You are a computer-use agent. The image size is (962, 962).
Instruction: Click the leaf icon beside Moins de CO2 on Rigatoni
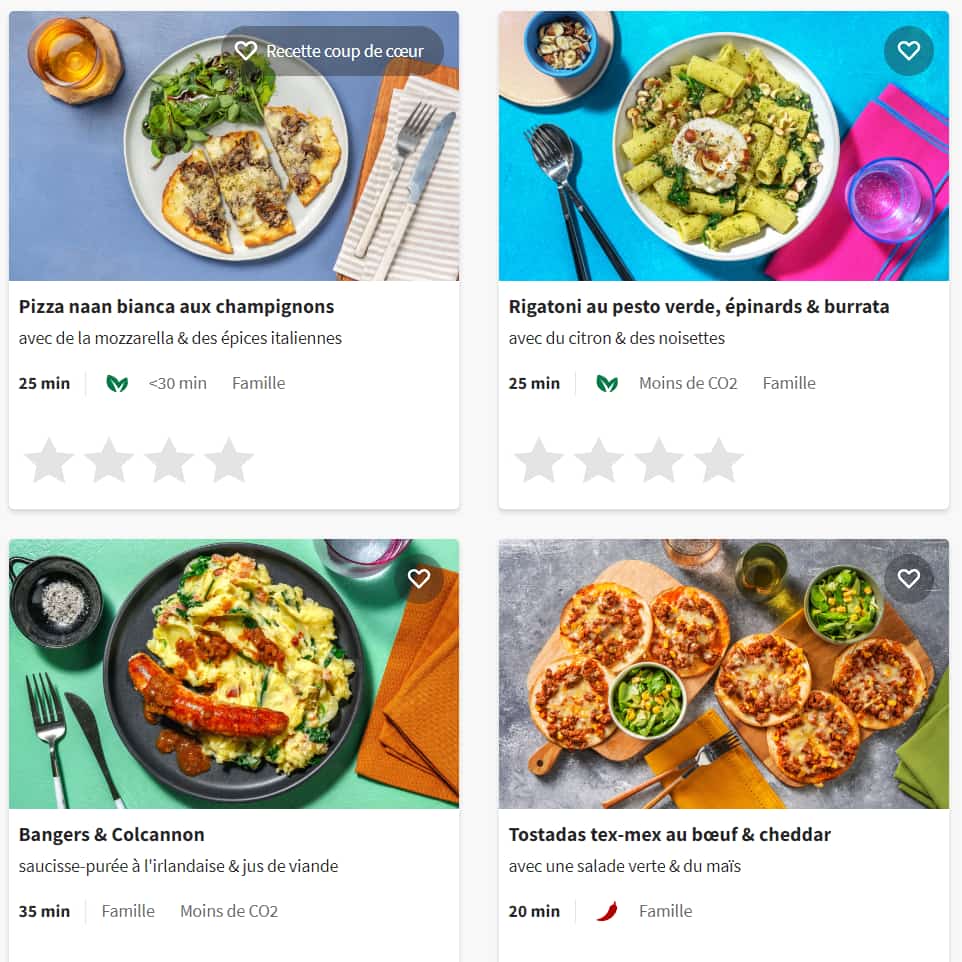[607, 382]
